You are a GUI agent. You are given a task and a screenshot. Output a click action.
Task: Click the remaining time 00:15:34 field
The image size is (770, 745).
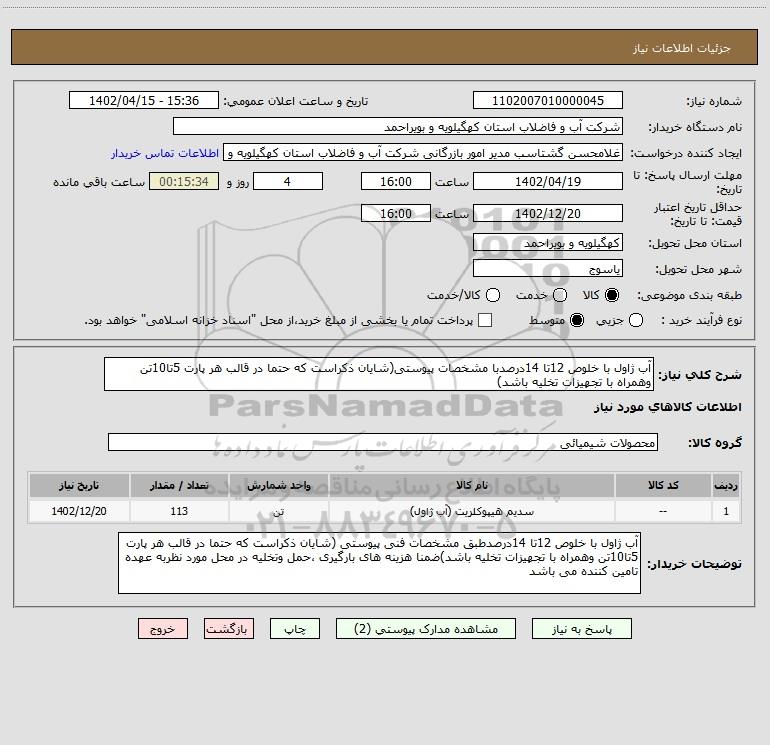pos(184,181)
